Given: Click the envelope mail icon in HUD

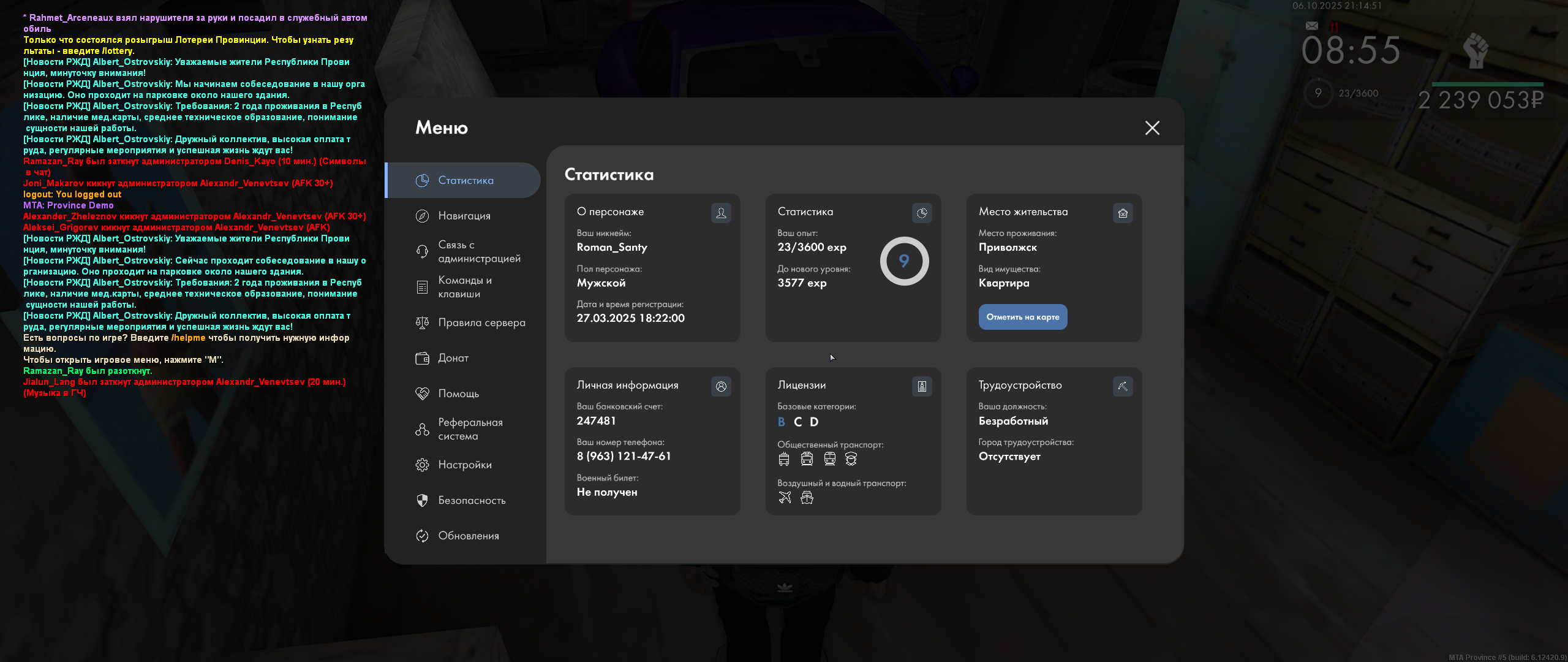Looking at the screenshot, I should (x=1311, y=26).
